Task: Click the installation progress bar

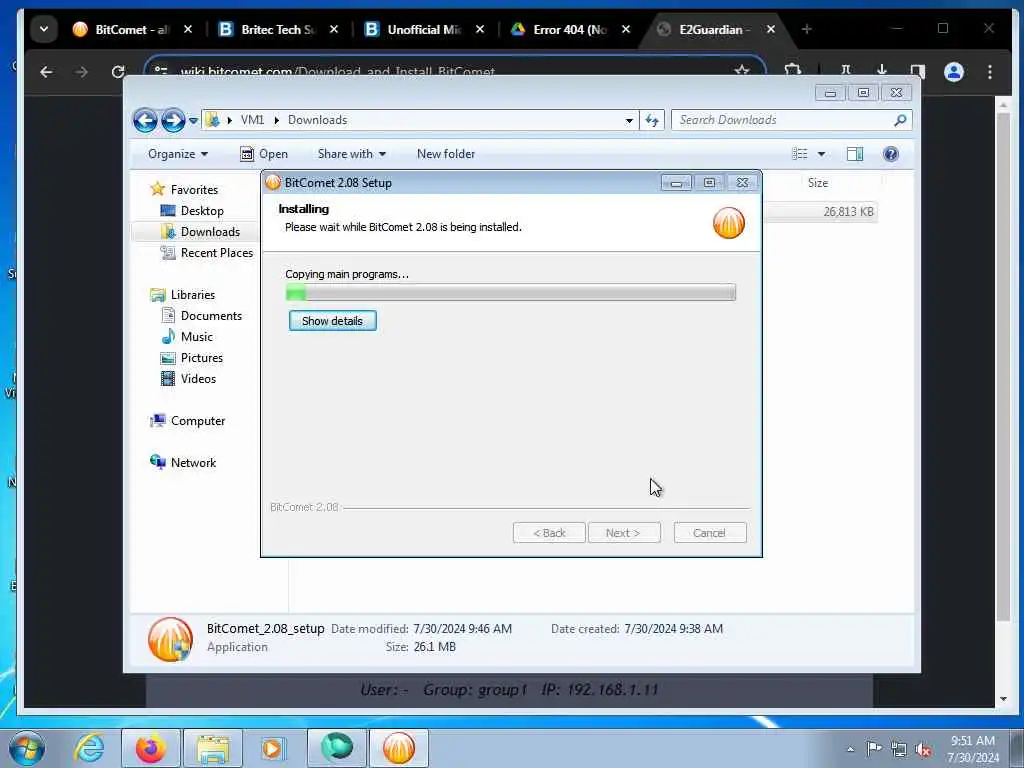Action: tap(511, 293)
